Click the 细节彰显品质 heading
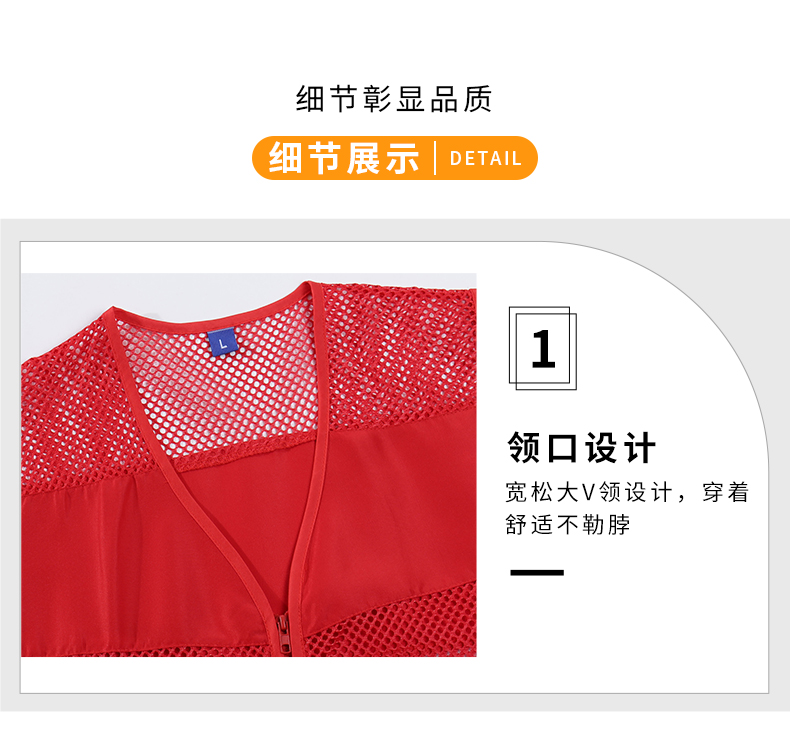790x735 pixels. [x=394, y=99]
